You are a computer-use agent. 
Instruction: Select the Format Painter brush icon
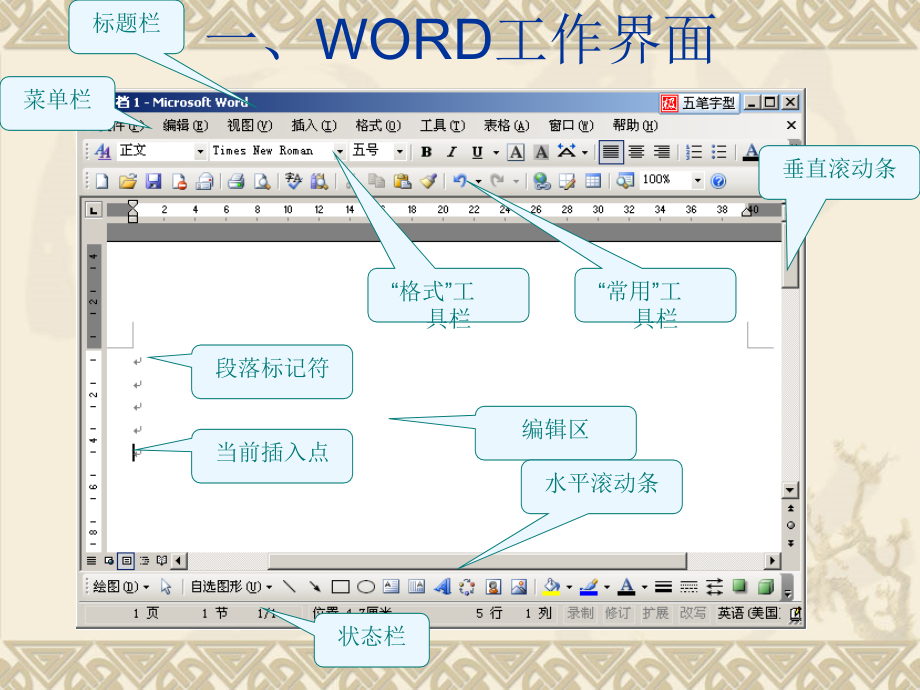point(428,181)
